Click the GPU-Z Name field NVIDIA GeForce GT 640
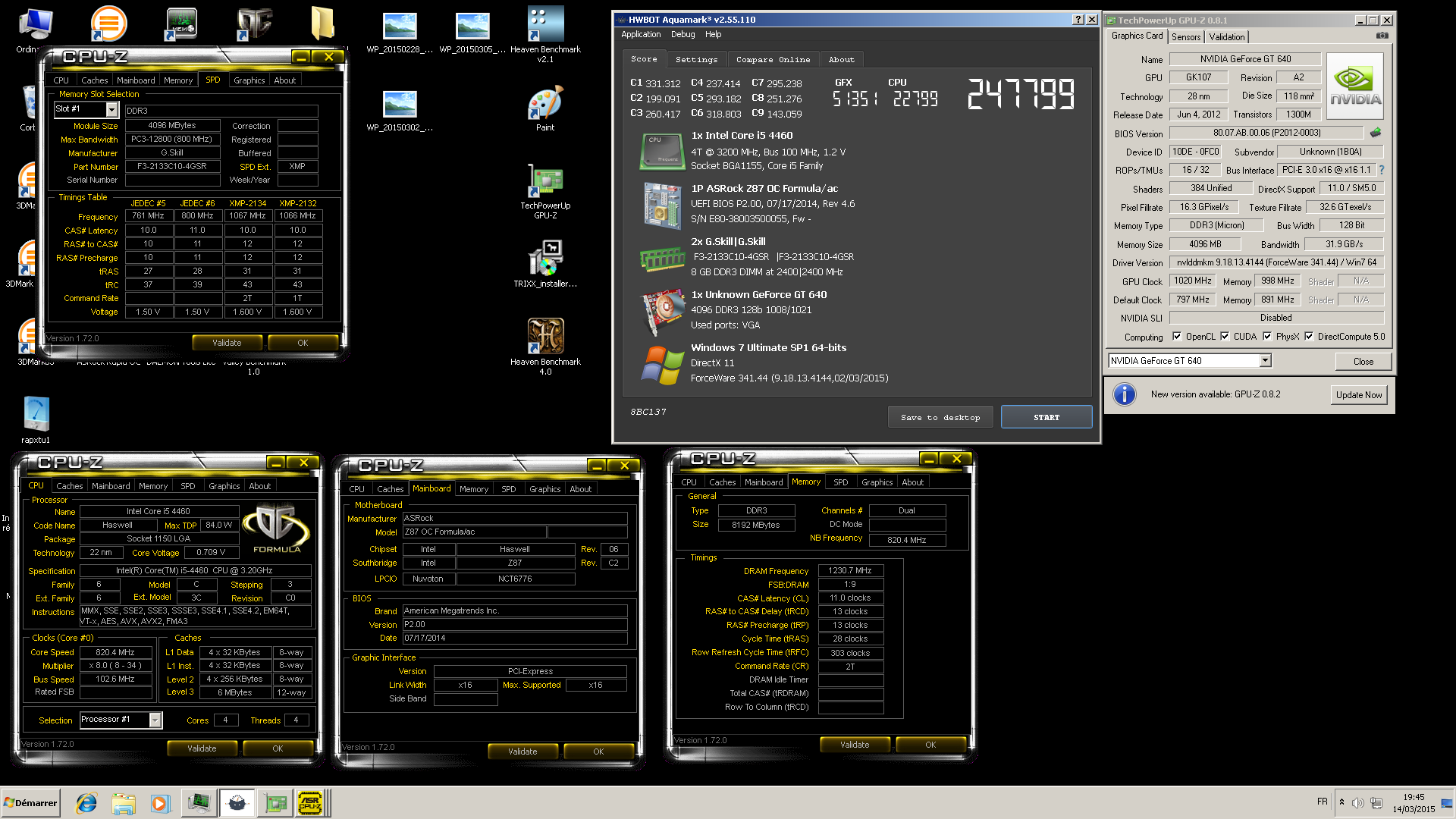Viewport: 1456px width, 819px height. (1245, 59)
